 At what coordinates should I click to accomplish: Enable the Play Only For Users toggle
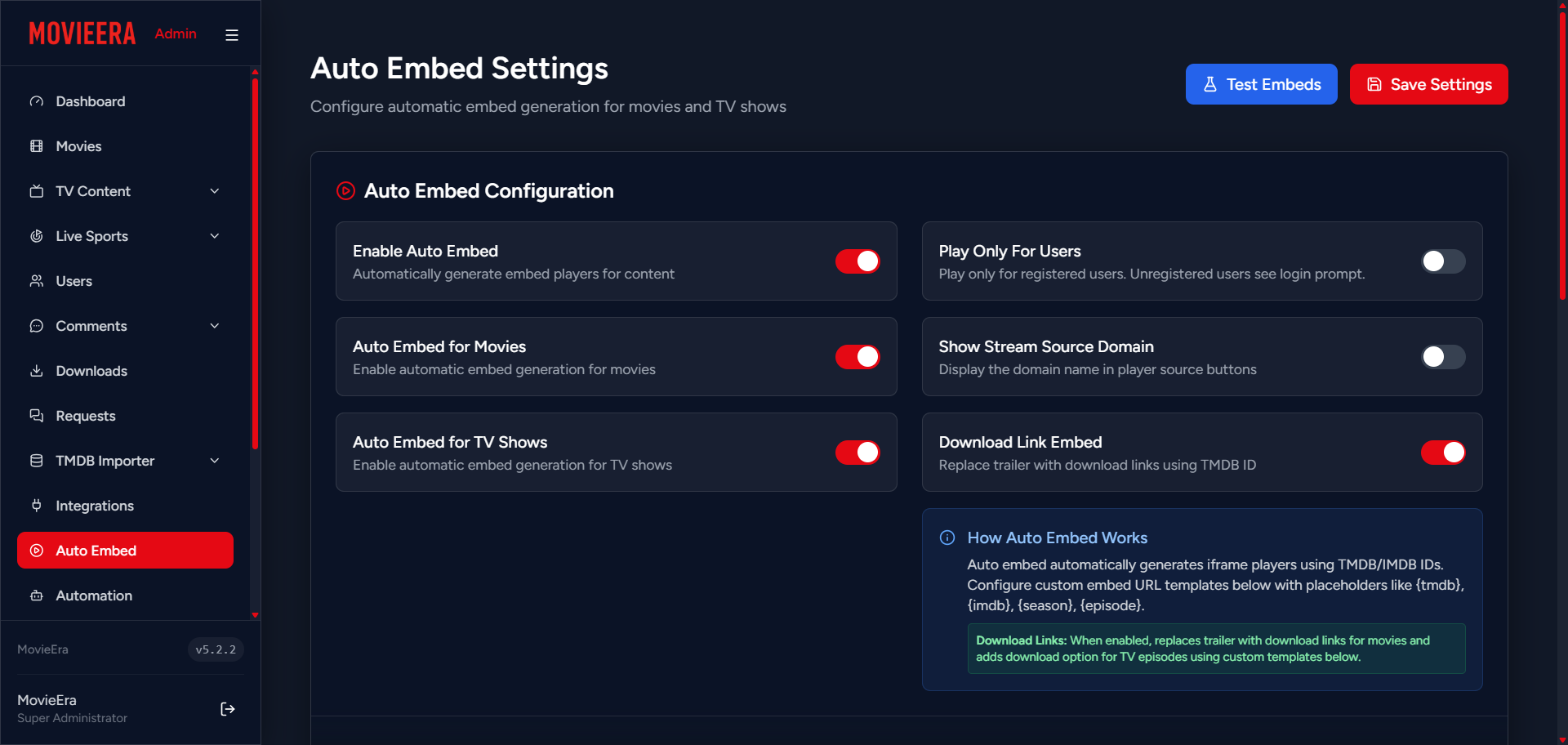[x=1442, y=261]
